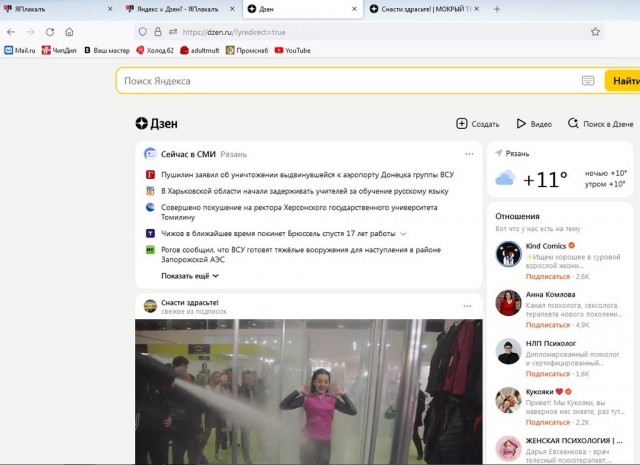Go back with the browser back arrow
Viewport: 640px width, 465px height.
click(x=11, y=32)
